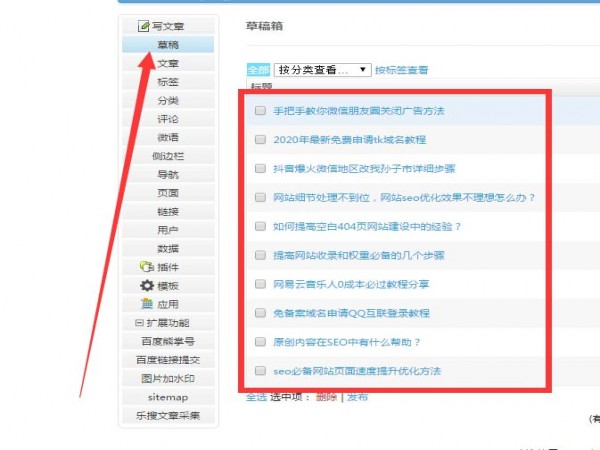Click the 应用 store icon
Screen dimensions: 600x450
146,304
